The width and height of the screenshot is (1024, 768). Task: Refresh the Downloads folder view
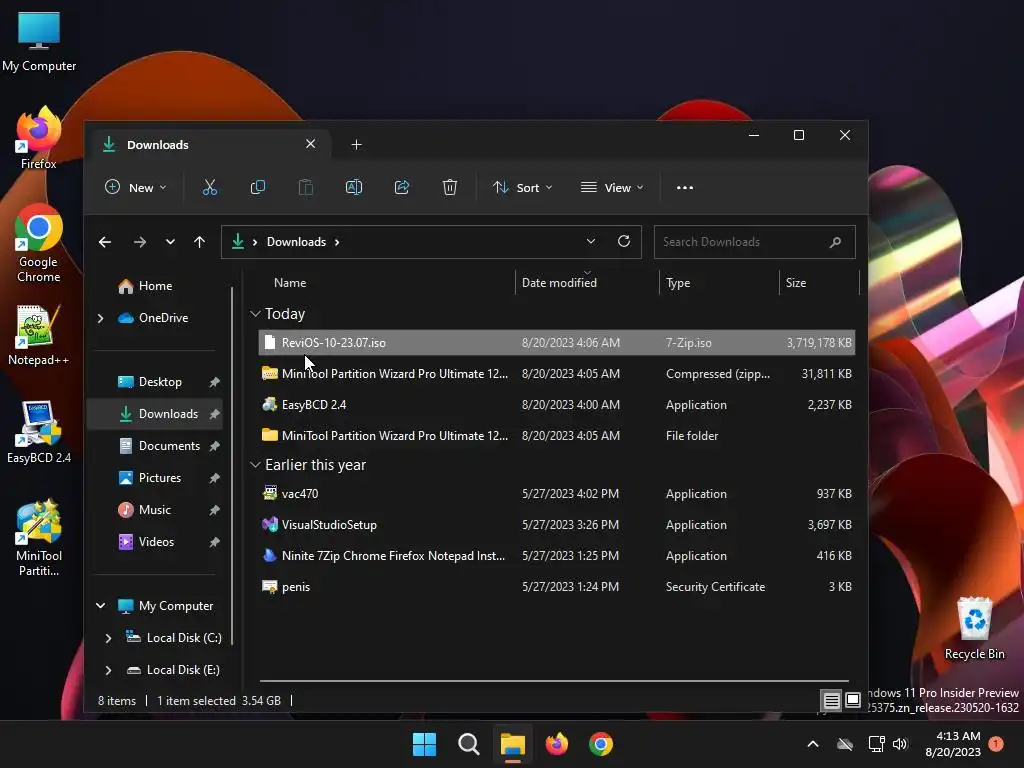tap(624, 241)
